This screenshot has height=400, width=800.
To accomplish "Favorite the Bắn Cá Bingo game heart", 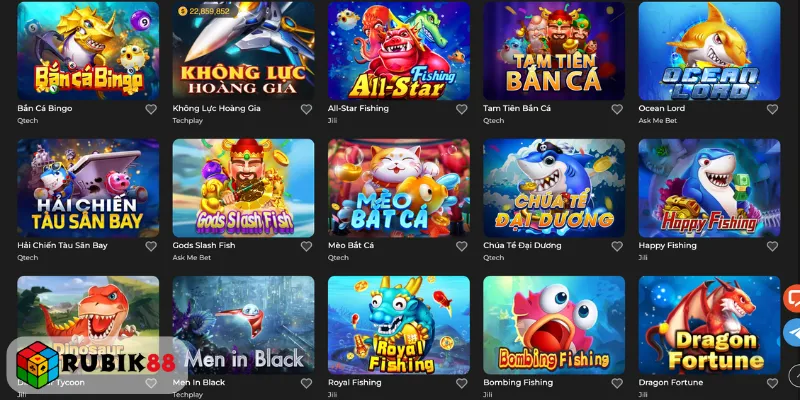I will 151,109.
